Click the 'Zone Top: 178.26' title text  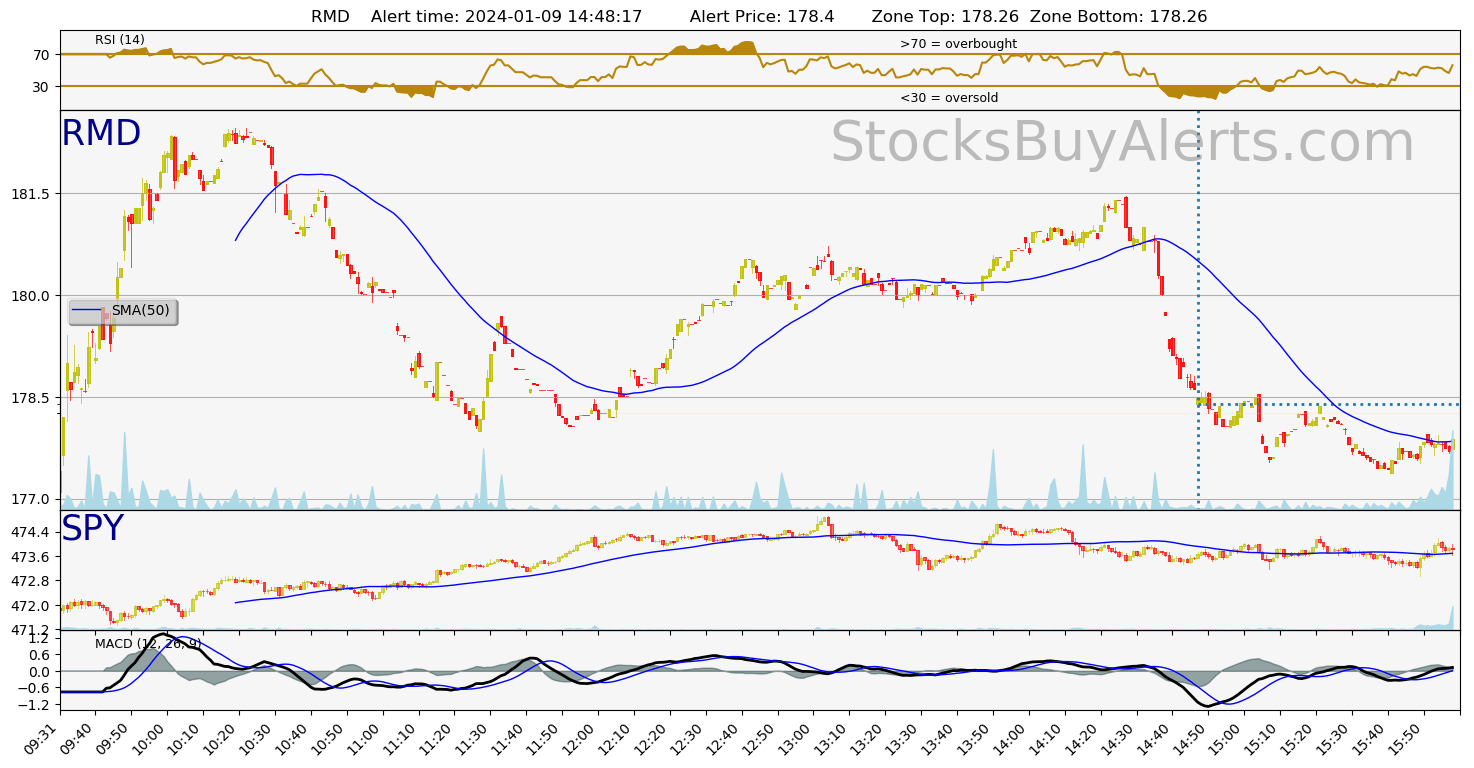pyautogui.click(x=943, y=16)
